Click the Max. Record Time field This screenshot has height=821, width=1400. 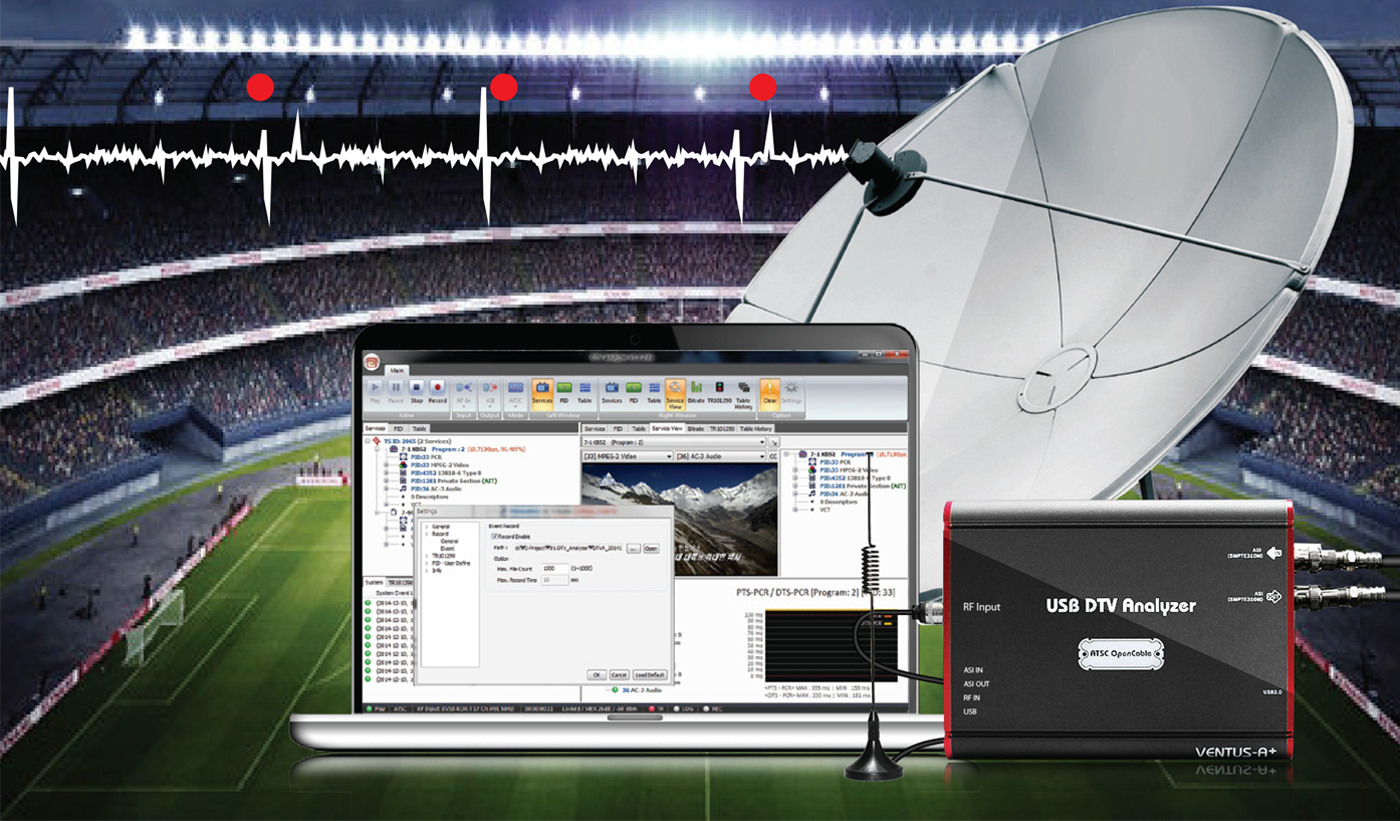coord(555,580)
